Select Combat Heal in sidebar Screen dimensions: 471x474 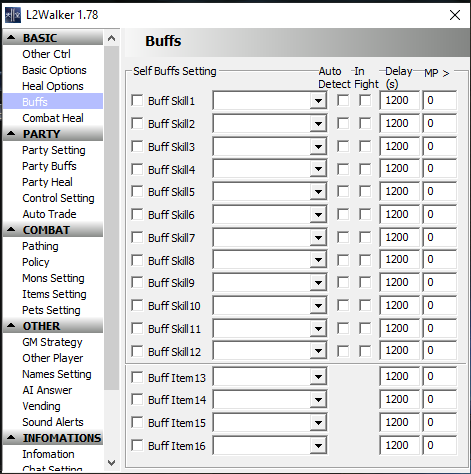(x=53, y=118)
